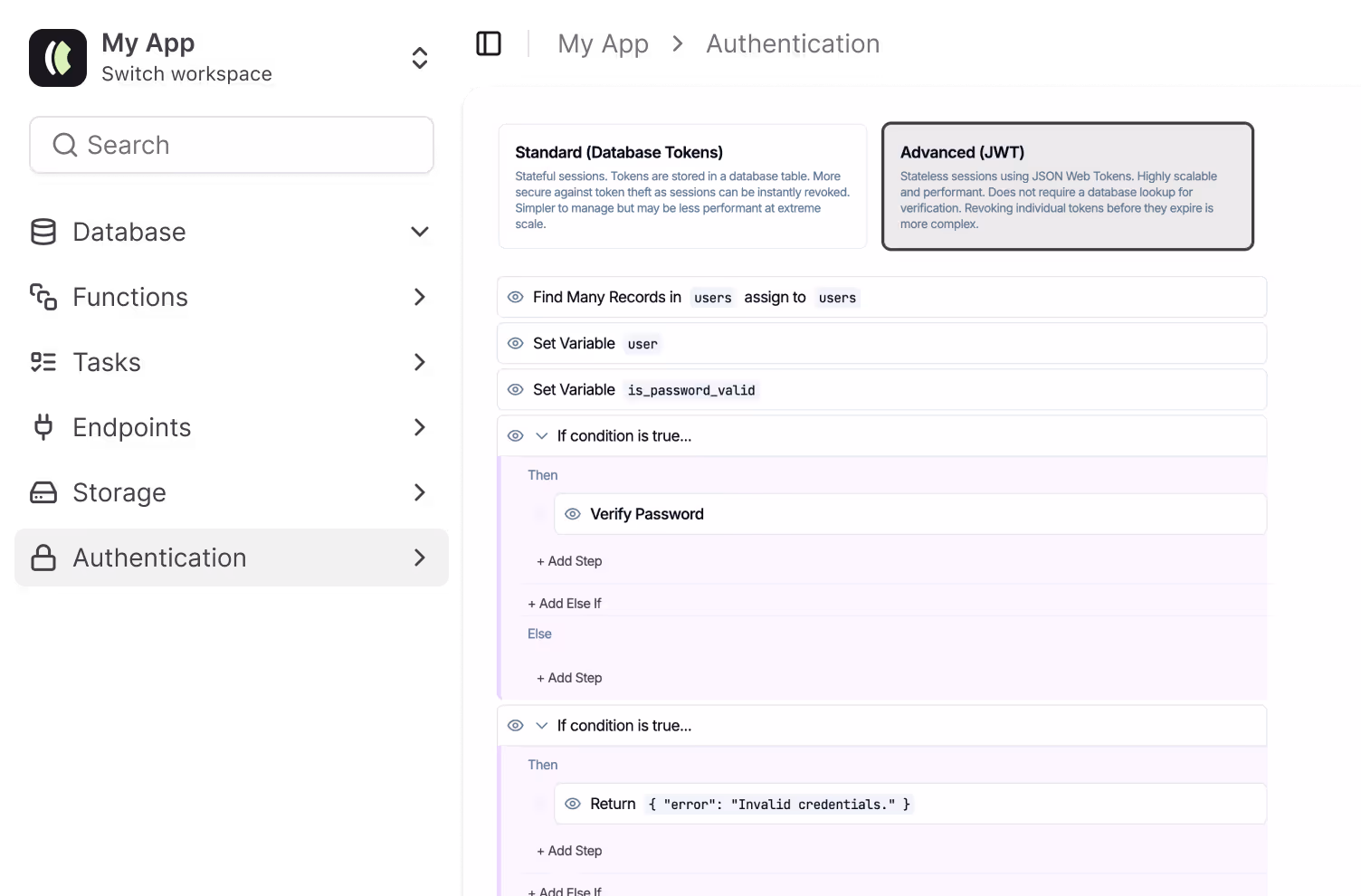Select Advanced (JWT) option card
The width and height of the screenshot is (1361, 896).
(1068, 186)
